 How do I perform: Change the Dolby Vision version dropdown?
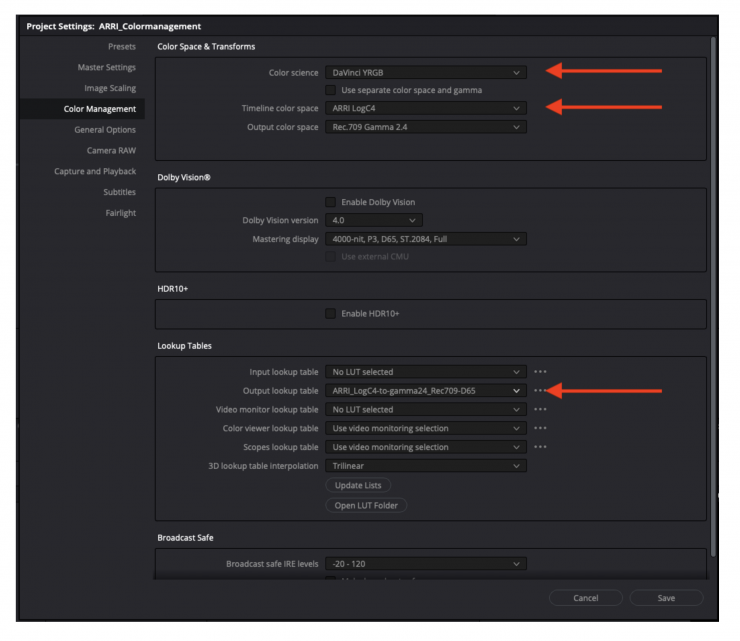(x=373, y=220)
